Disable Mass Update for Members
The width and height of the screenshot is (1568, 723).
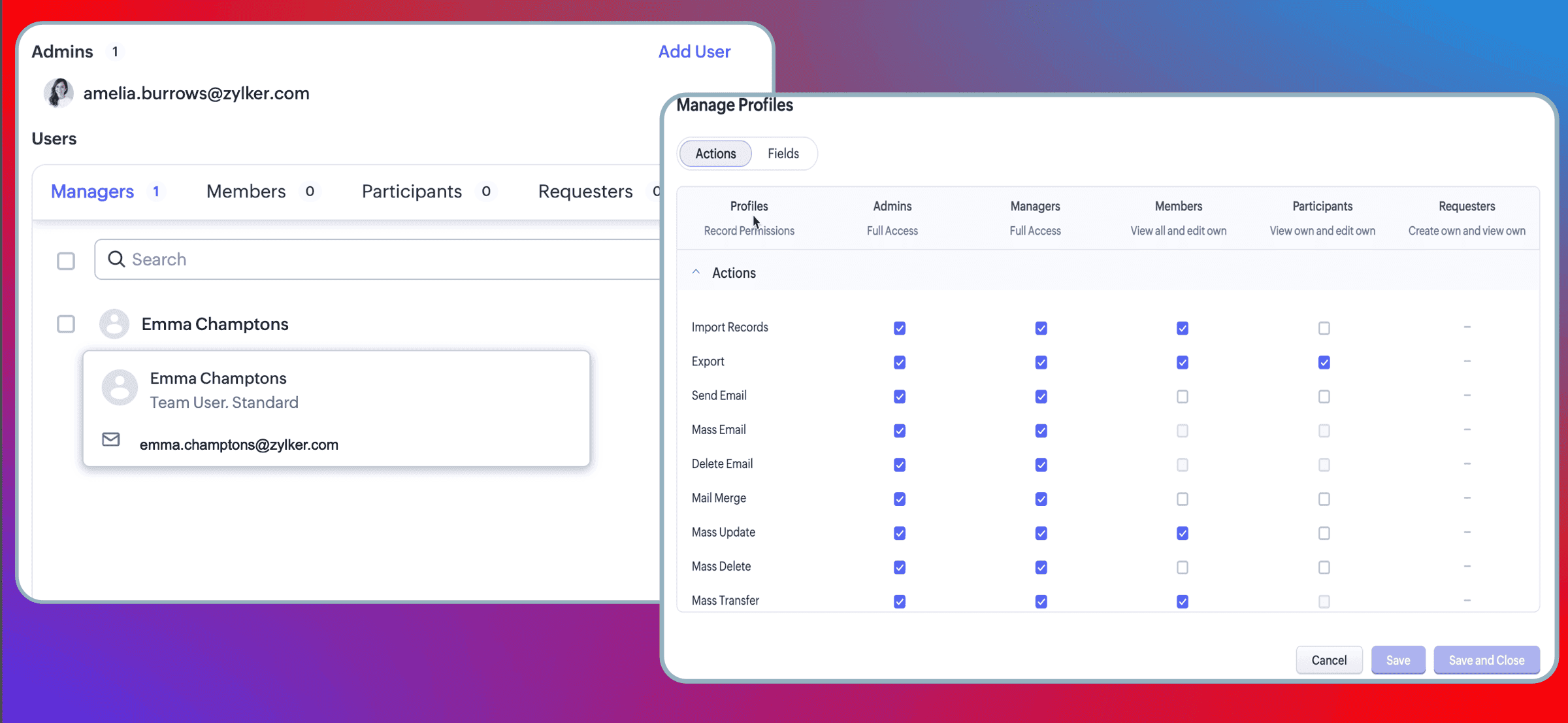pyautogui.click(x=1182, y=533)
